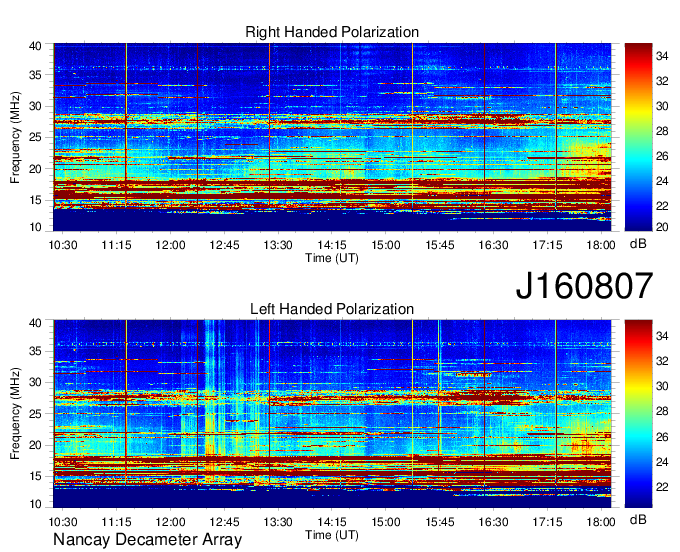The height and width of the screenshot is (552, 680).
Task: Click the lower panel's color bar
Action: 638,414
